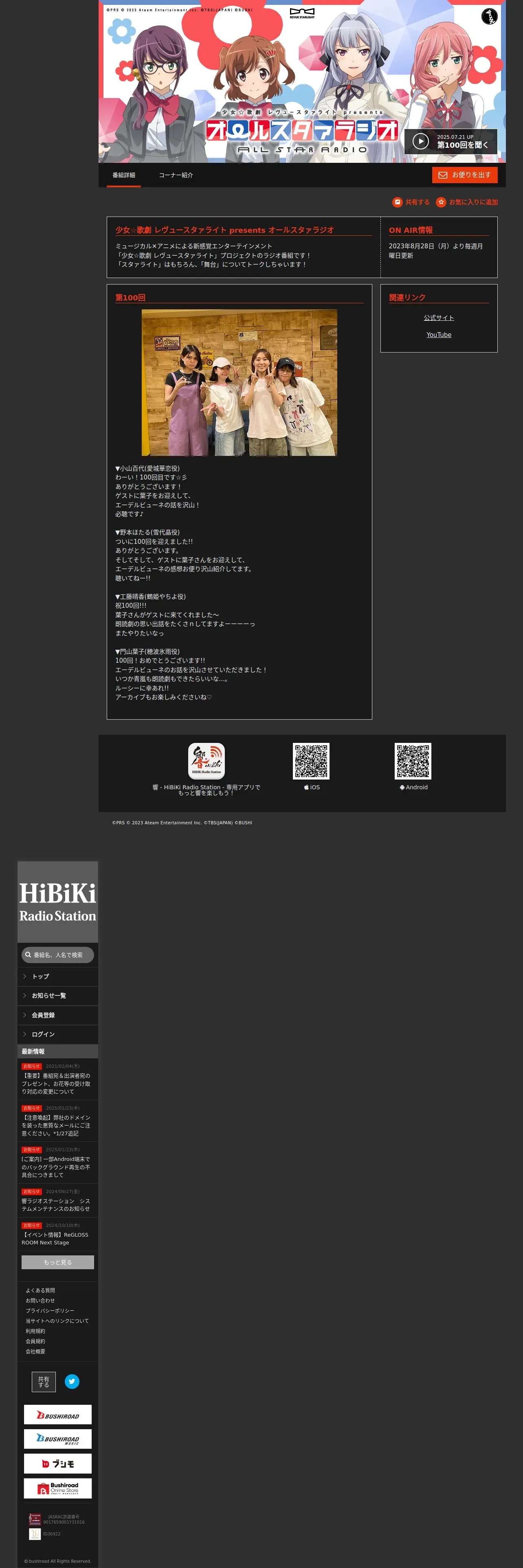The height and width of the screenshot is (1568, 523).
Task: Open トップ in the sidebar menu
Action: pyautogui.click(x=58, y=977)
